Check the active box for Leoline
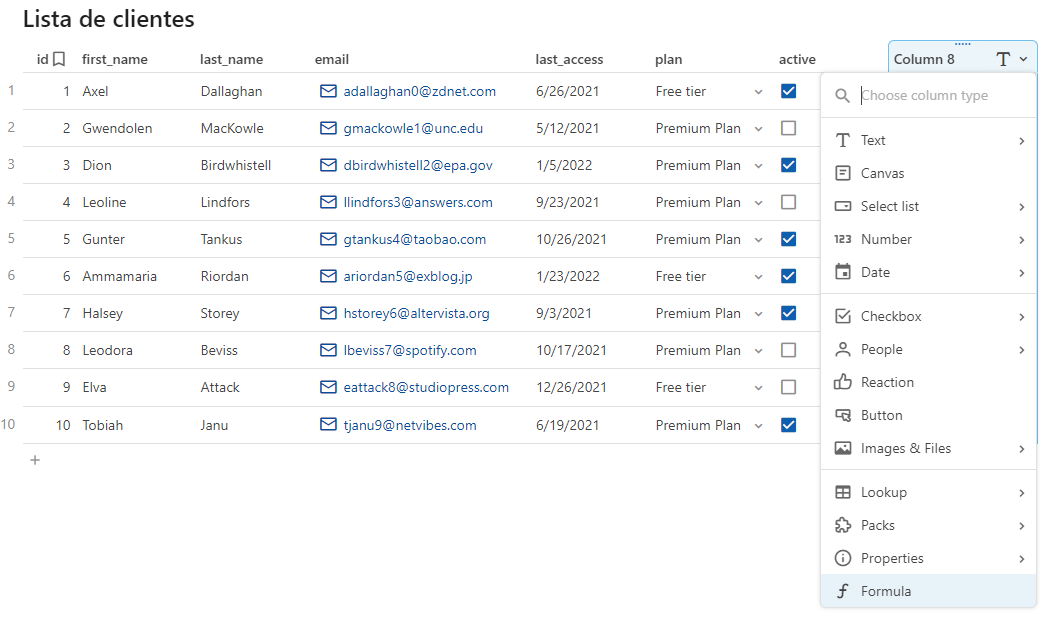The image size is (1048, 617). click(x=788, y=202)
